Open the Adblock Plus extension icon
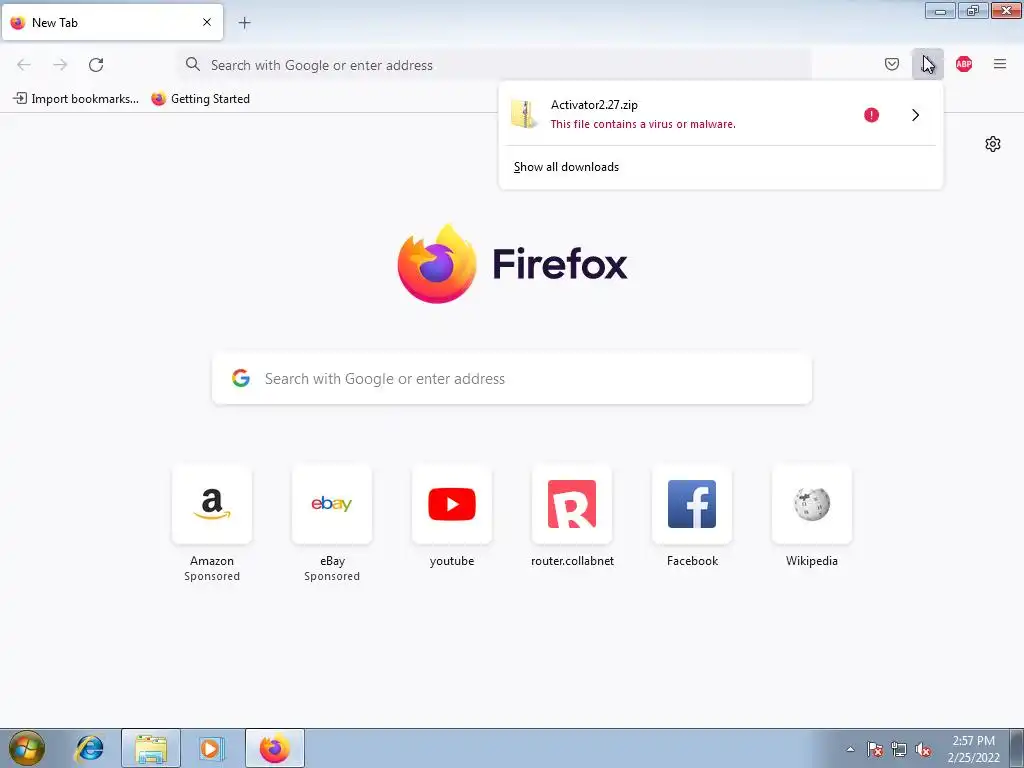The width and height of the screenshot is (1024, 768). (963, 64)
